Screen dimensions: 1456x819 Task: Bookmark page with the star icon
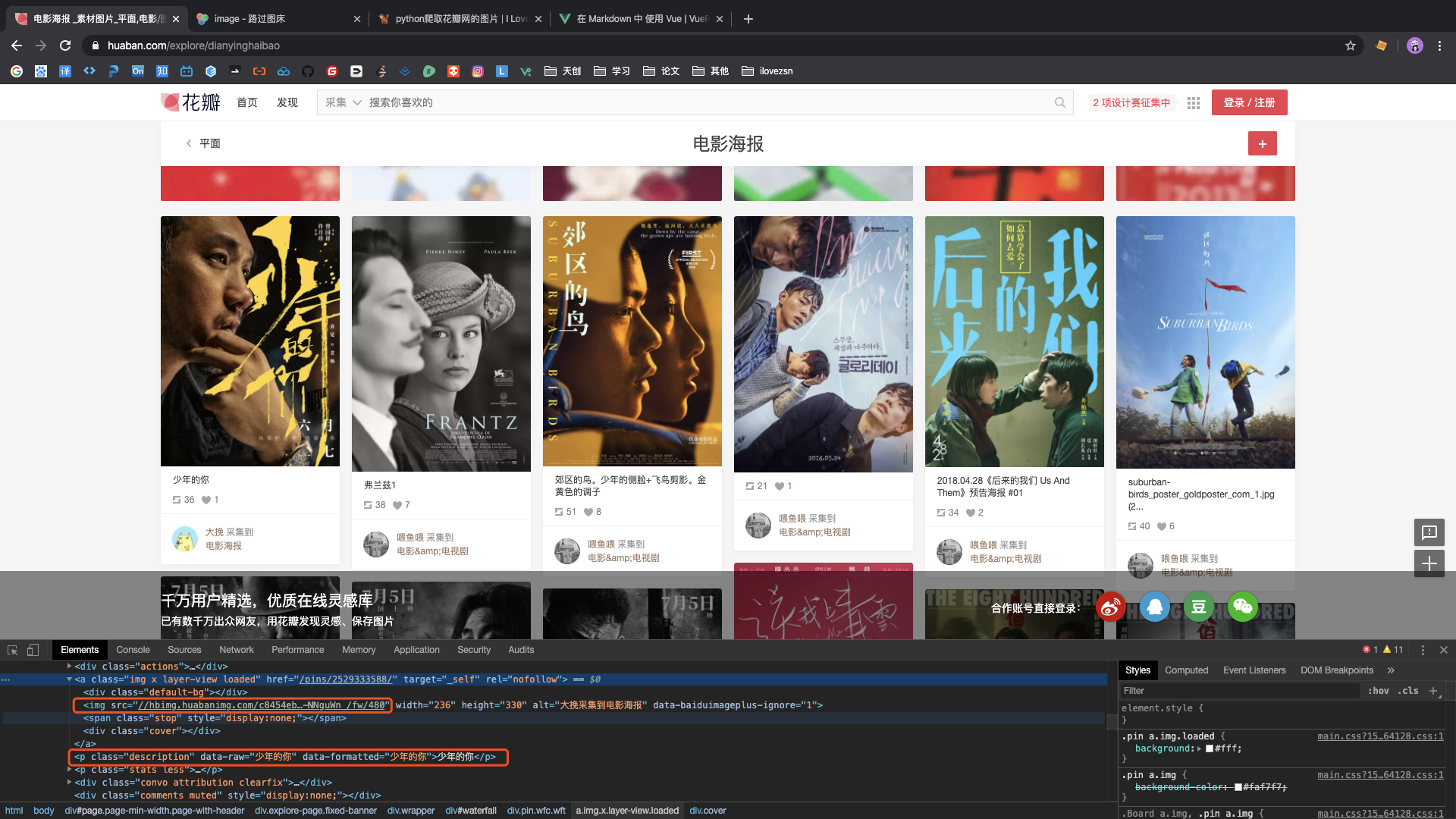[1351, 45]
